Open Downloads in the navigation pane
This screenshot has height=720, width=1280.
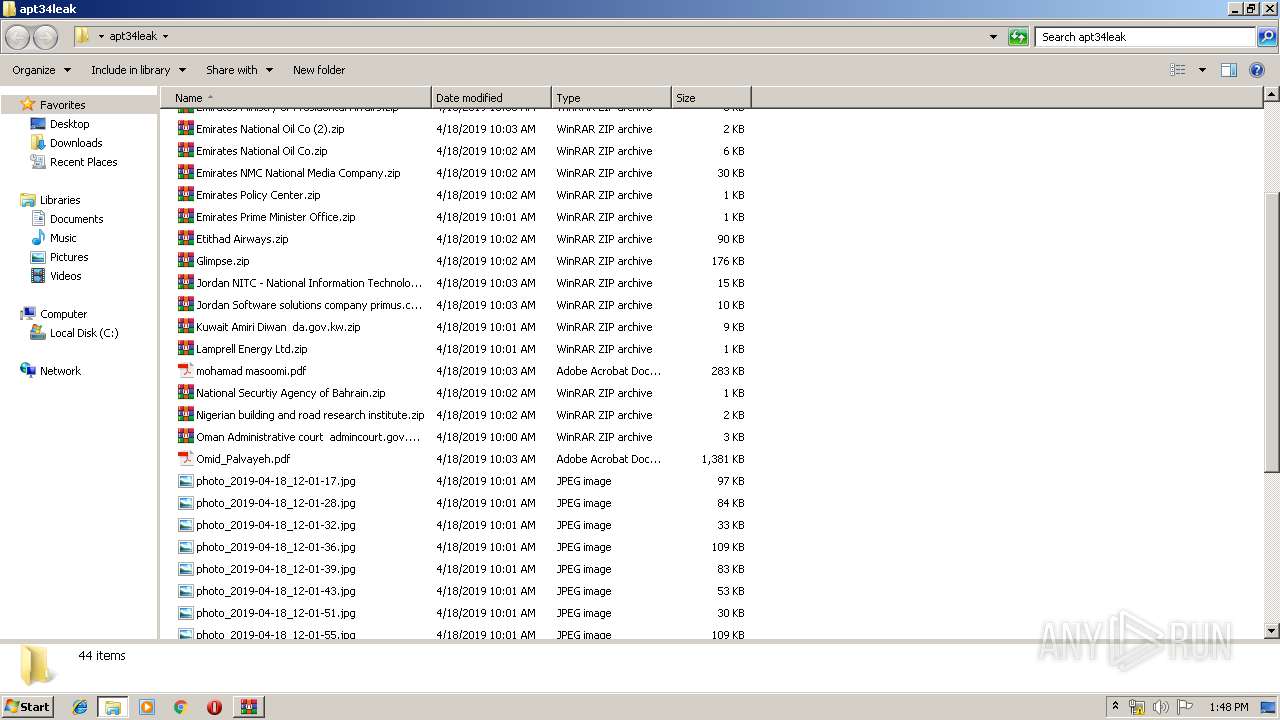coord(76,143)
